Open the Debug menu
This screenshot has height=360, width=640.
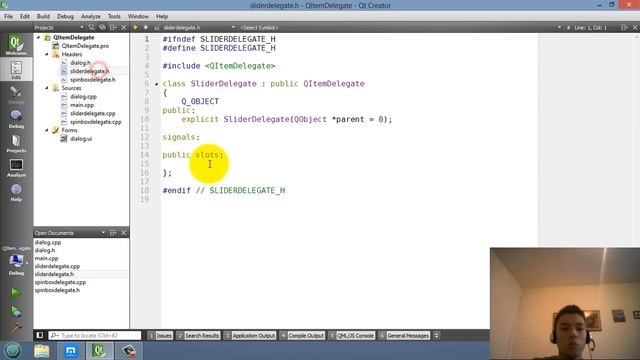65,16
